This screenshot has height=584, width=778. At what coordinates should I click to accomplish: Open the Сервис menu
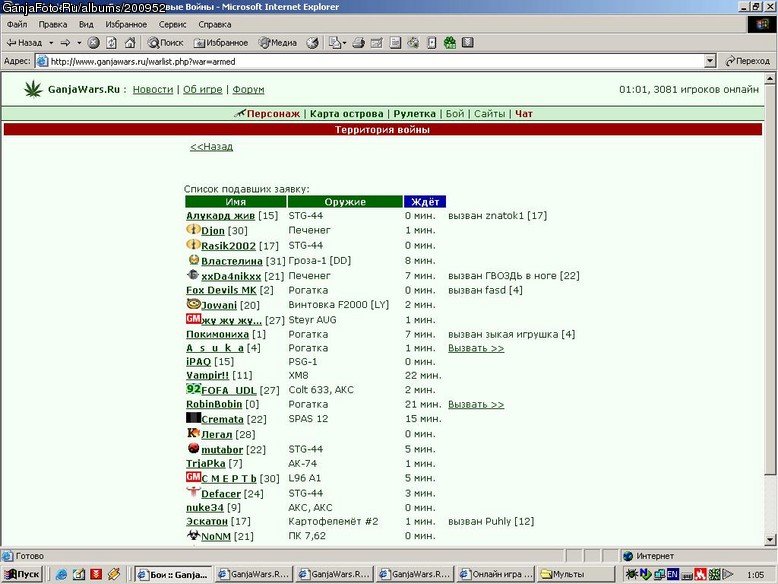pos(172,24)
